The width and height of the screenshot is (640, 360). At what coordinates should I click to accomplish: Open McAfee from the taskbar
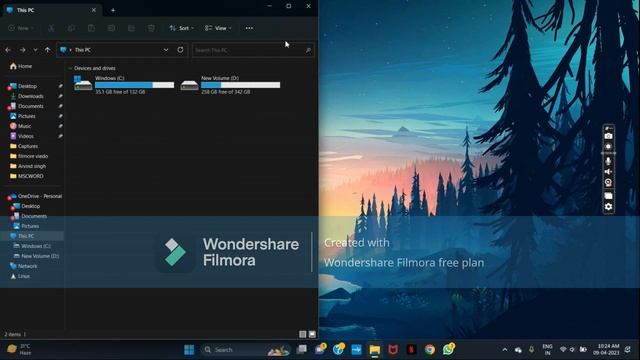393,349
